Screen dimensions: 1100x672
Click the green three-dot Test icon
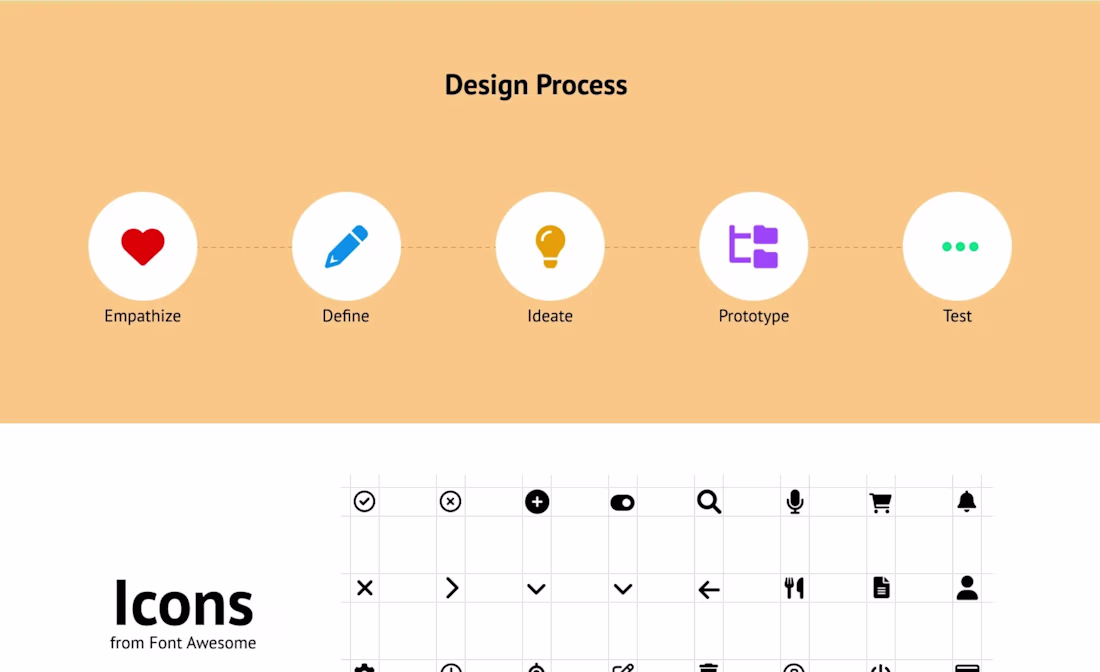coord(960,246)
